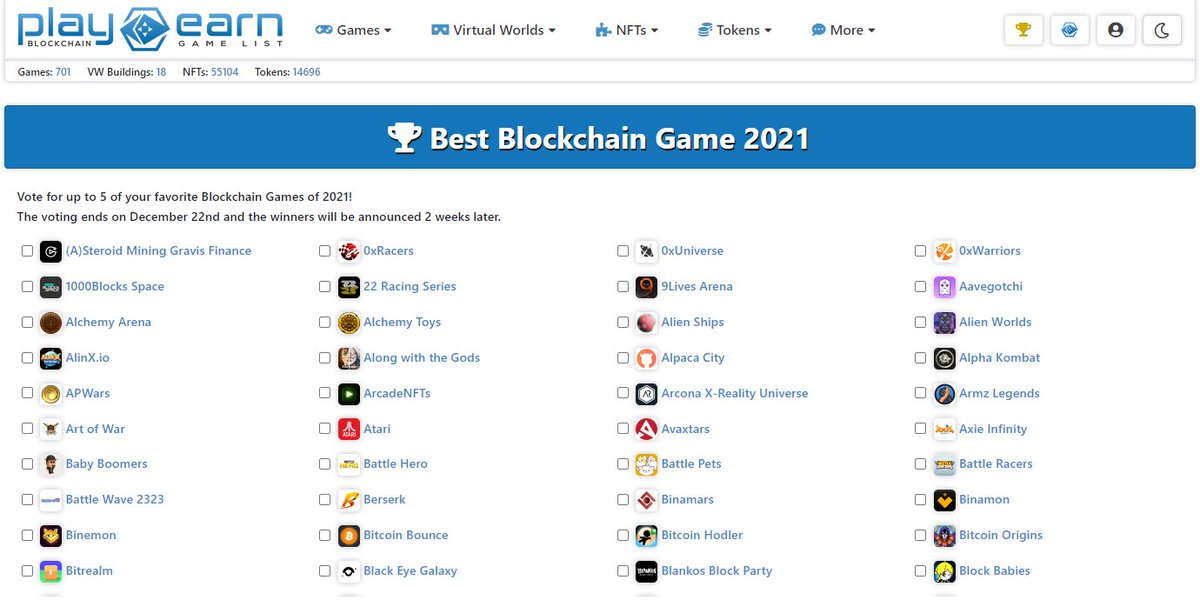The image size is (1200, 600).
Task: Open the Tokens menu
Action: (x=735, y=30)
